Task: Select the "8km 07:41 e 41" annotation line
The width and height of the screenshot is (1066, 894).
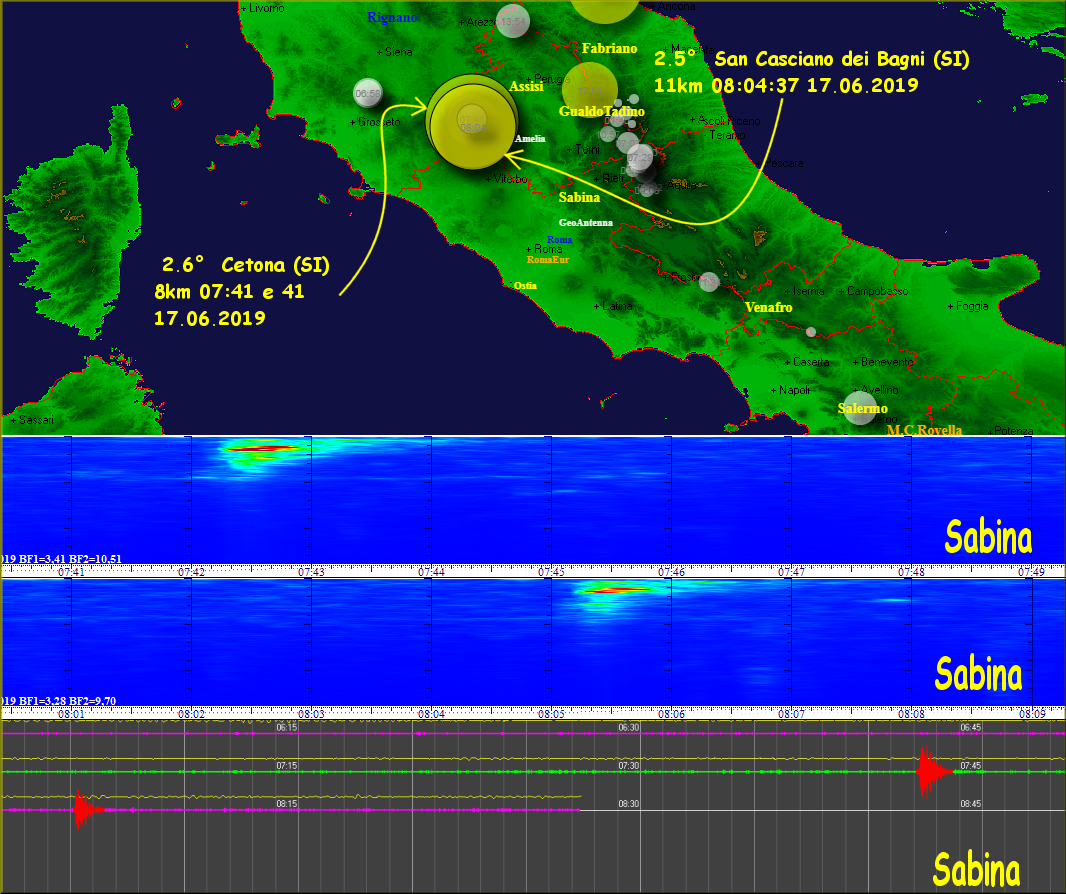Action: pos(229,292)
